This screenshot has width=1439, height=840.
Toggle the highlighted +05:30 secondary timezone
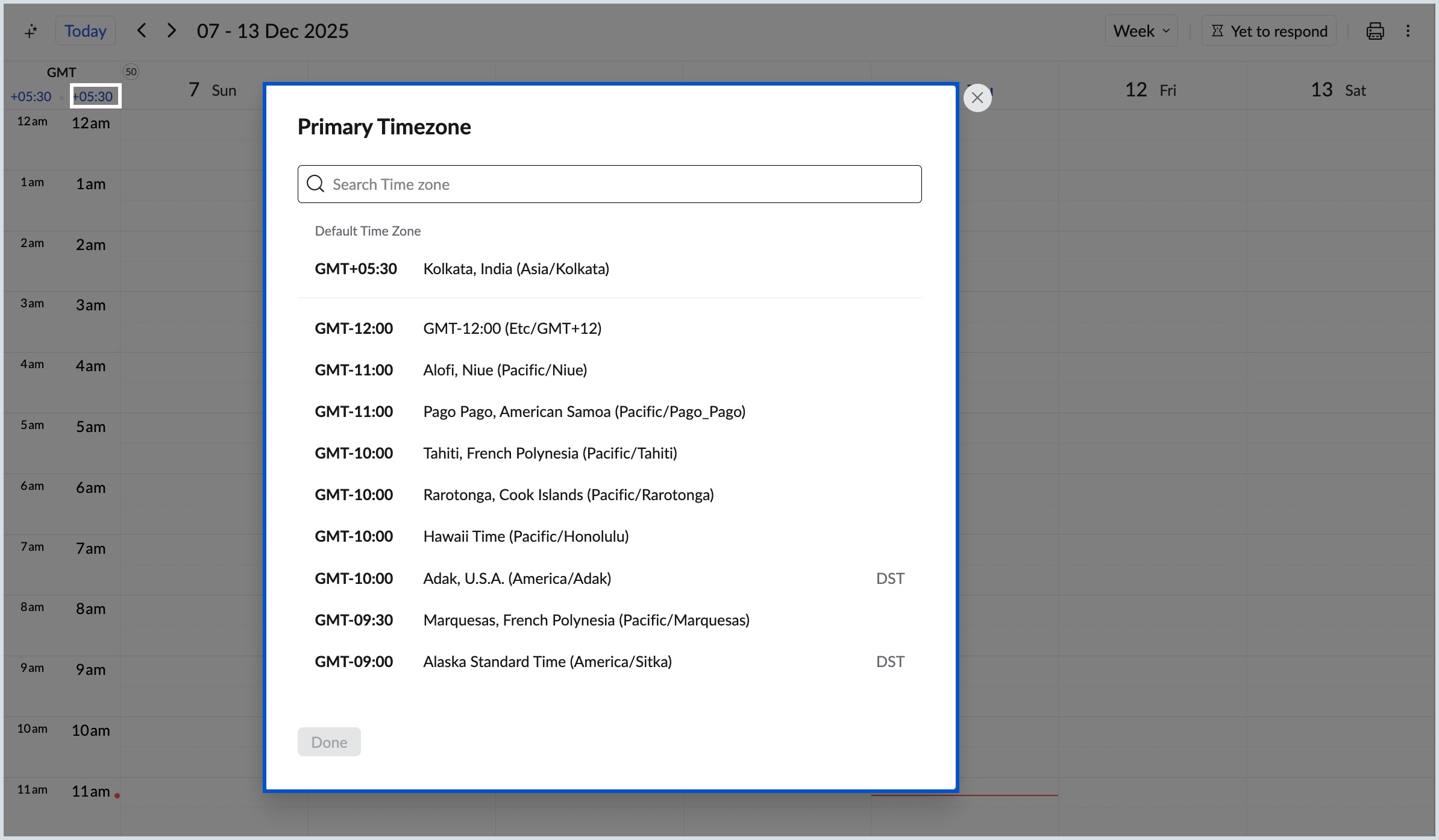click(95, 96)
